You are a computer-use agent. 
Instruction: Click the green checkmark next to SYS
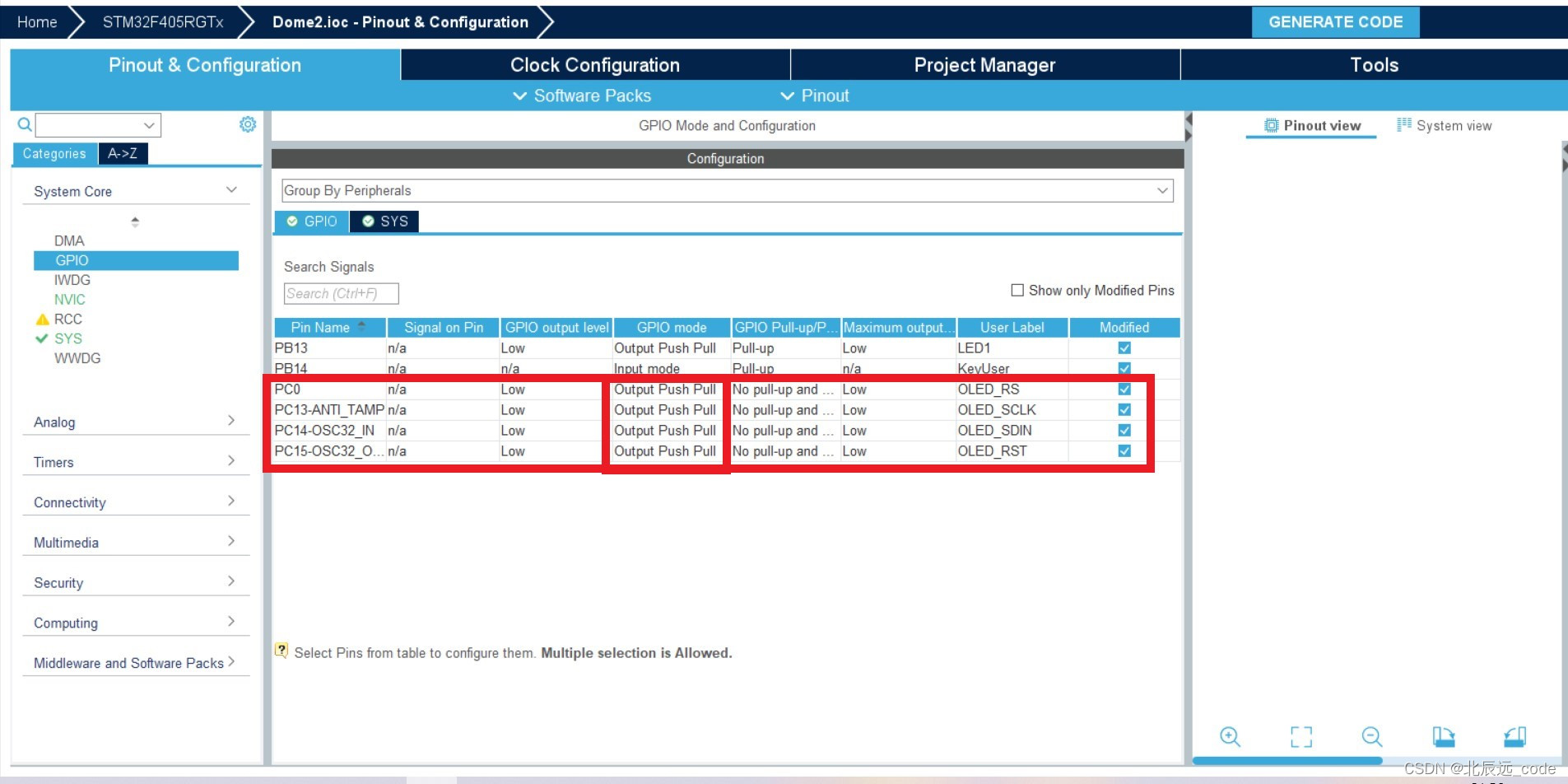pyautogui.click(x=42, y=338)
